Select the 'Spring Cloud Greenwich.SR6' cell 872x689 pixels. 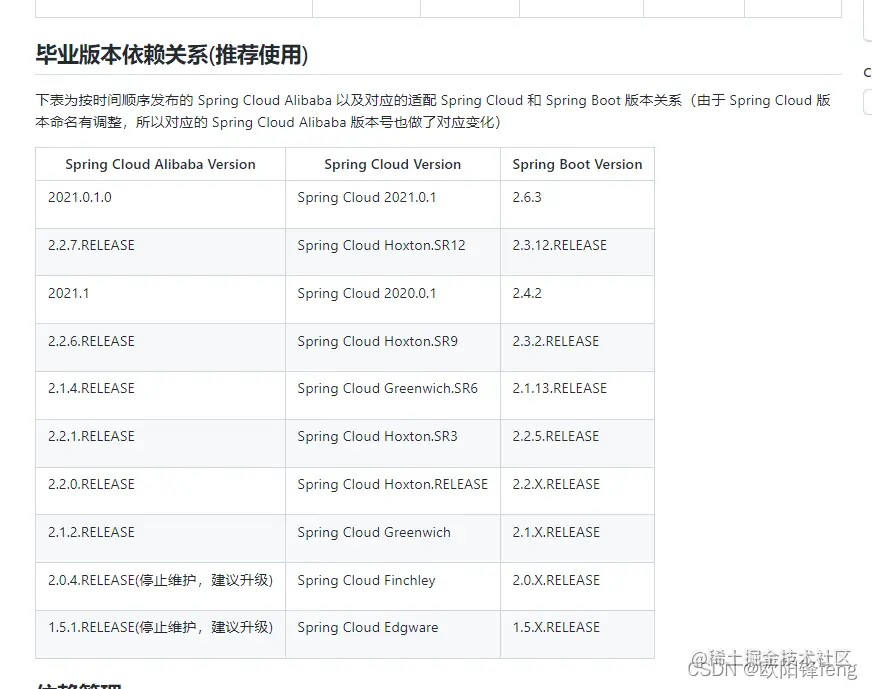[393, 395]
